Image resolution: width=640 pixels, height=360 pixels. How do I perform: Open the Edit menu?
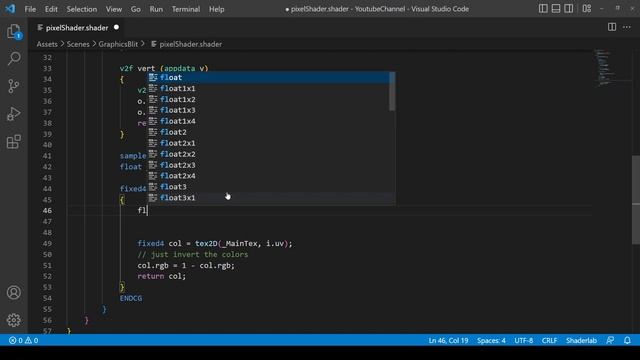click(x=51, y=9)
